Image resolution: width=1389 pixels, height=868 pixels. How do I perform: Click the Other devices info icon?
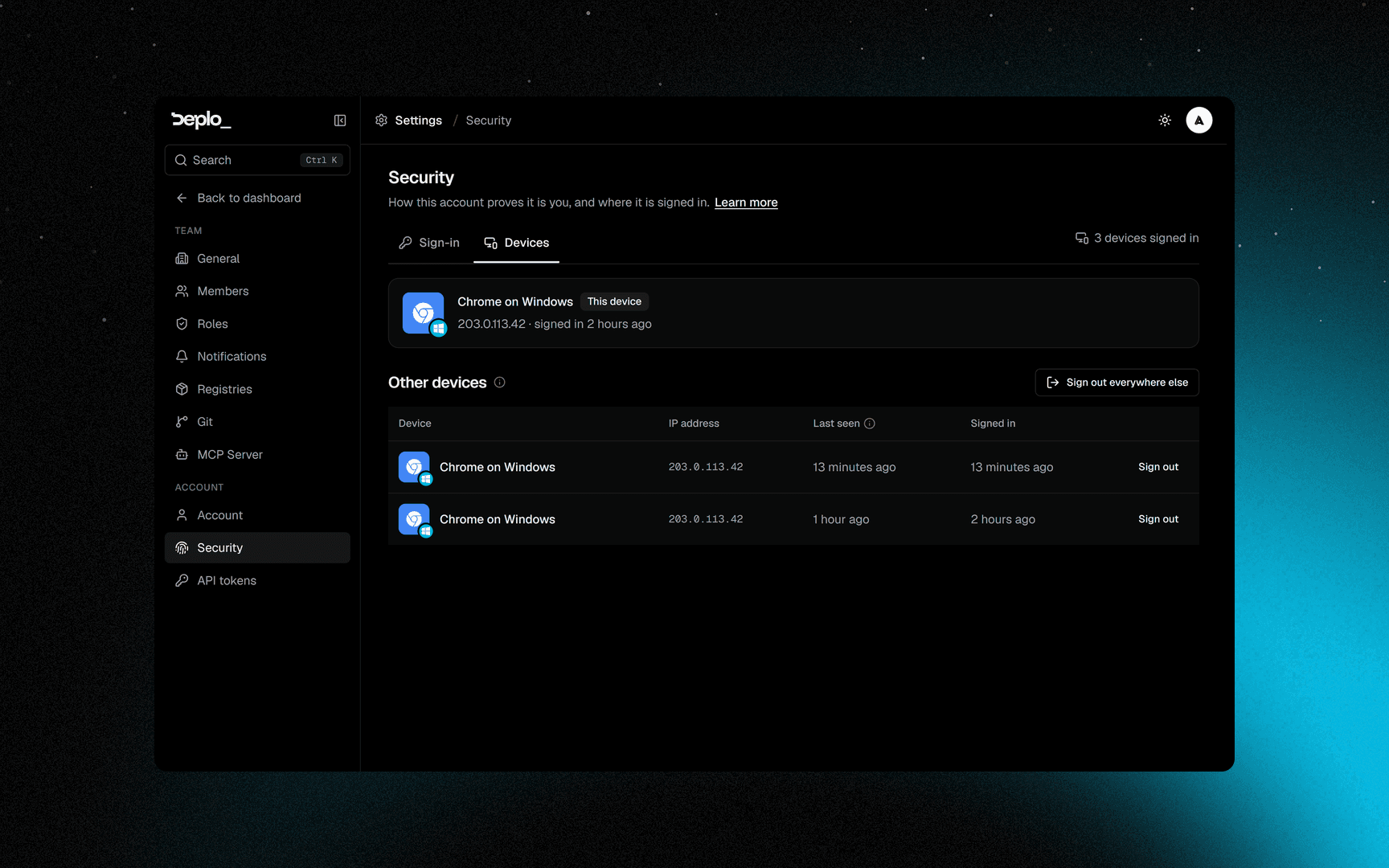click(500, 383)
